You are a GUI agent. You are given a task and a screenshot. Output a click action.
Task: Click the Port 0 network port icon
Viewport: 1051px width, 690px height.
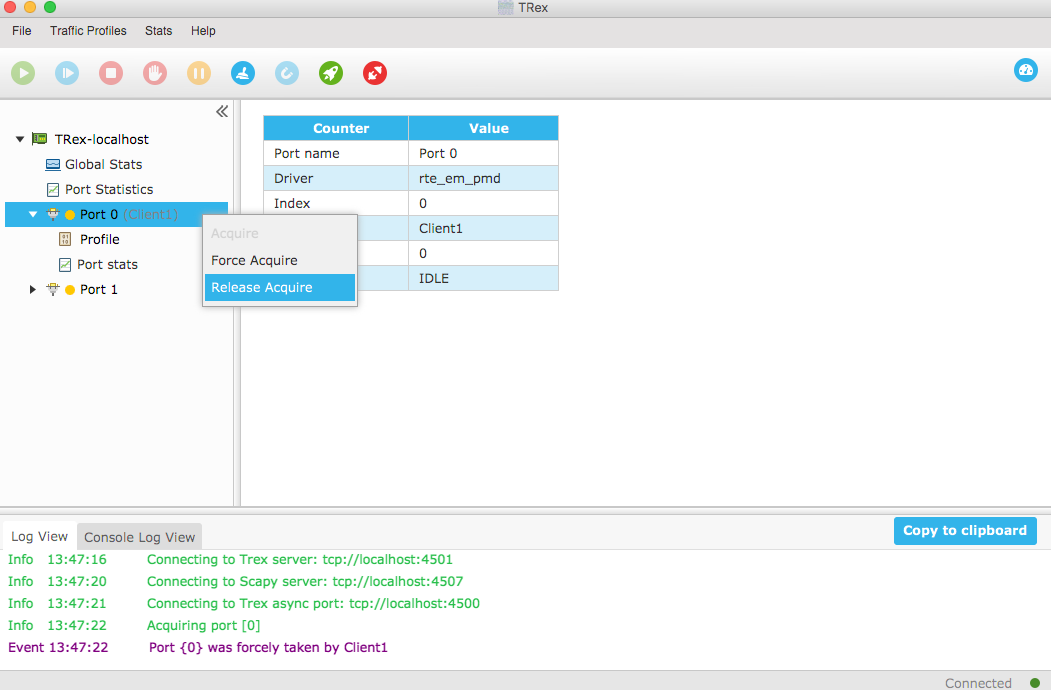(53, 215)
